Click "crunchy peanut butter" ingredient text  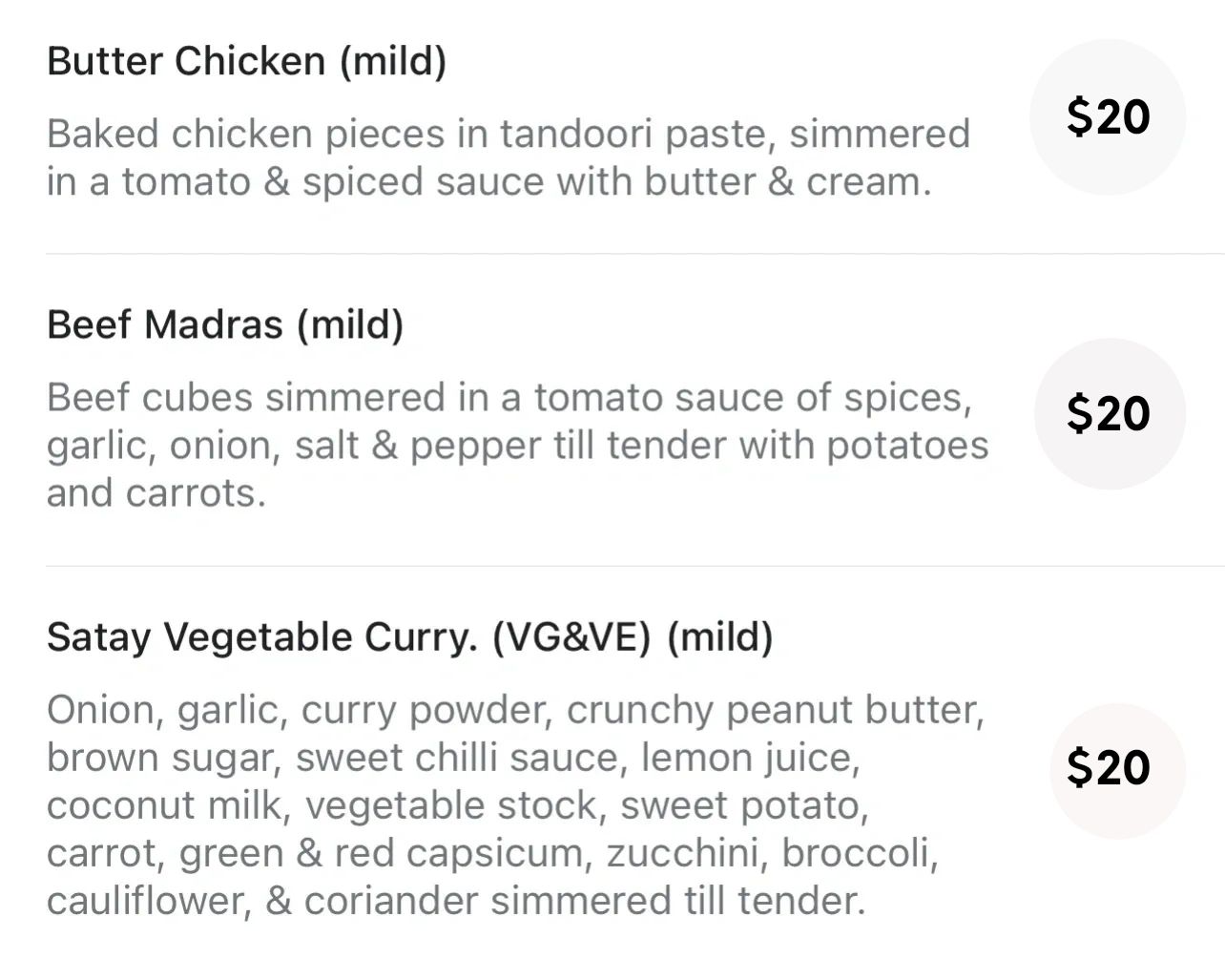point(775,710)
